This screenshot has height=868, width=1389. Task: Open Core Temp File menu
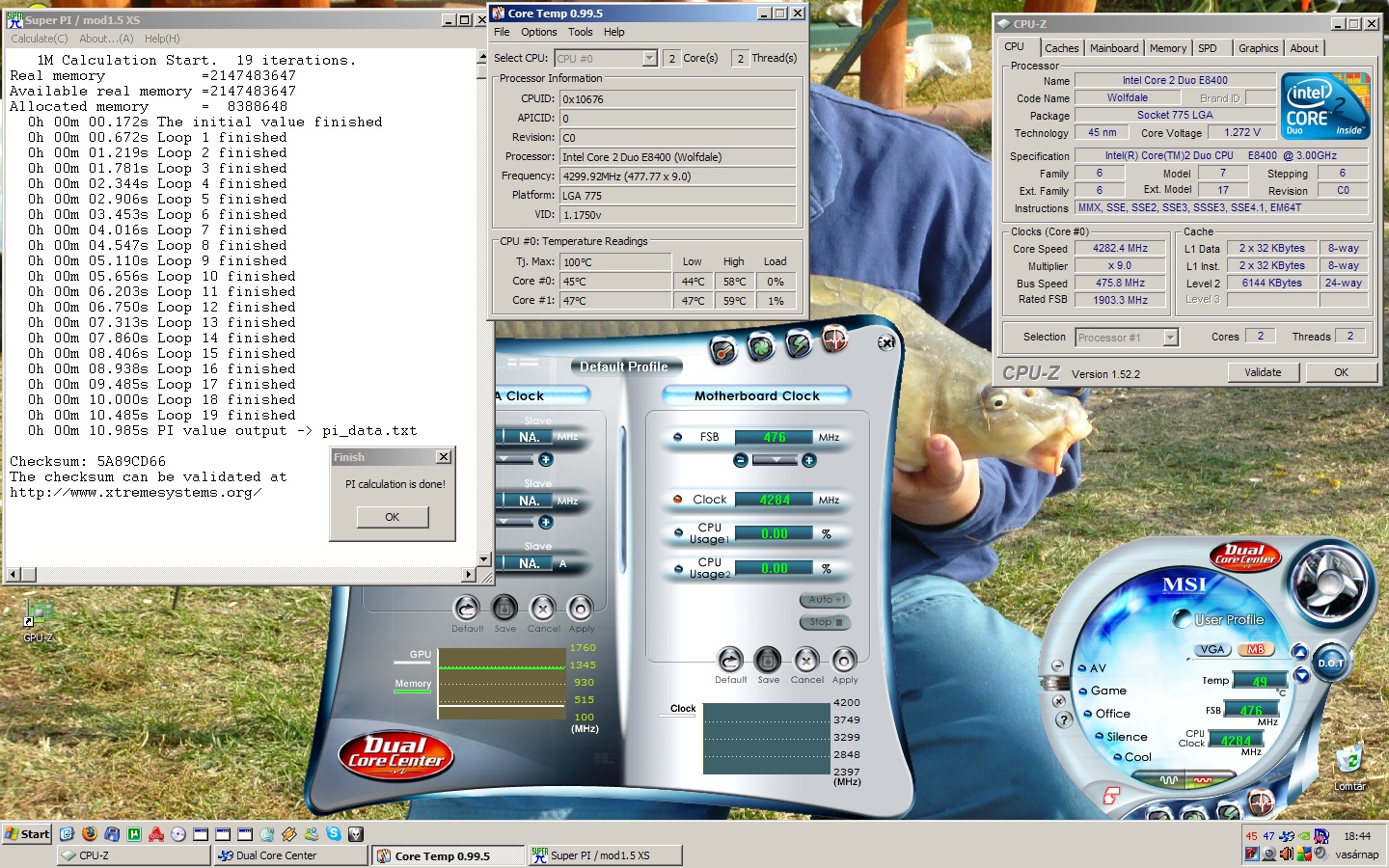tap(502, 32)
